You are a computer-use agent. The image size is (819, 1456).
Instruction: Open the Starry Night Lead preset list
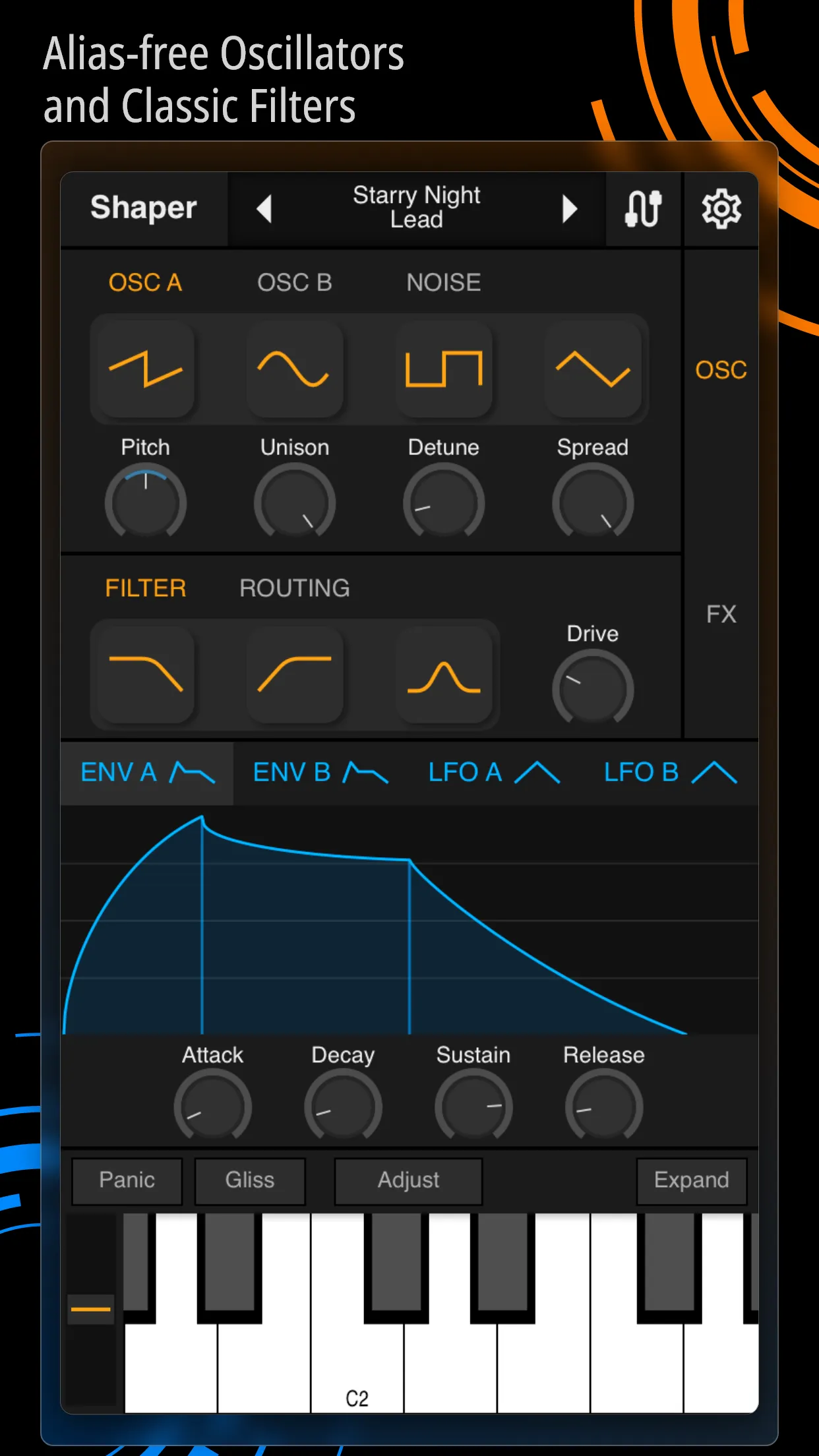tap(416, 208)
